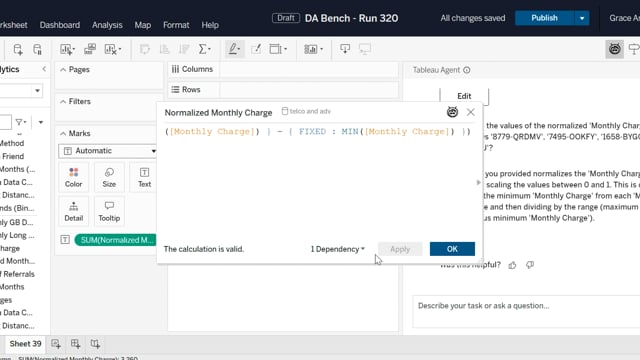This screenshot has height=360, width=640.
Task: Click the Detail marks card button
Action: point(73,211)
